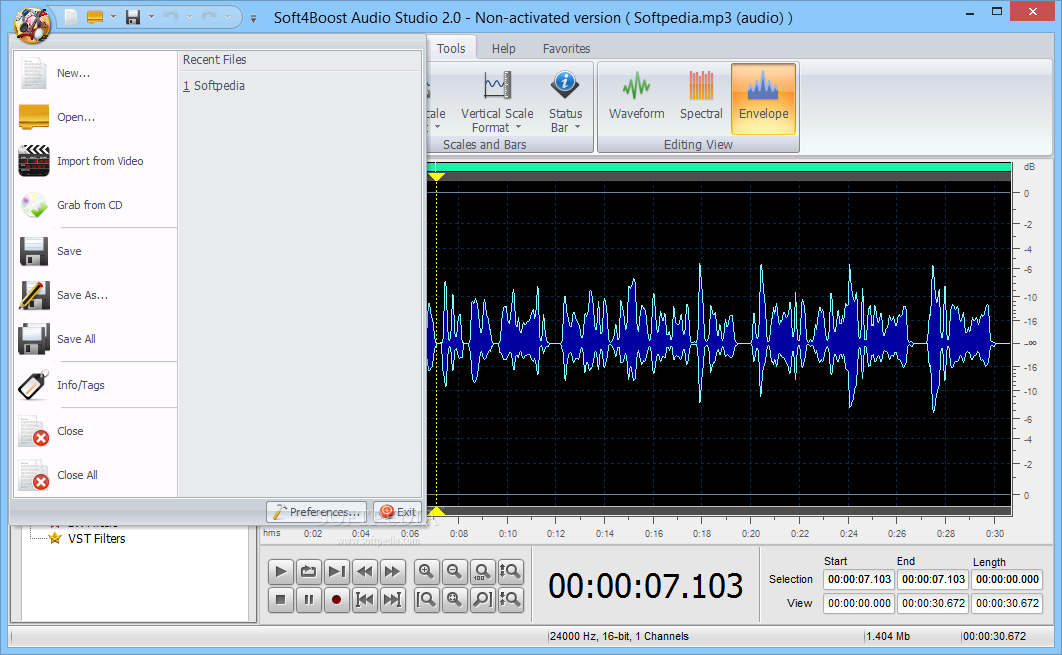Click the View Length time field
The height and width of the screenshot is (655, 1062).
[1007, 604]
